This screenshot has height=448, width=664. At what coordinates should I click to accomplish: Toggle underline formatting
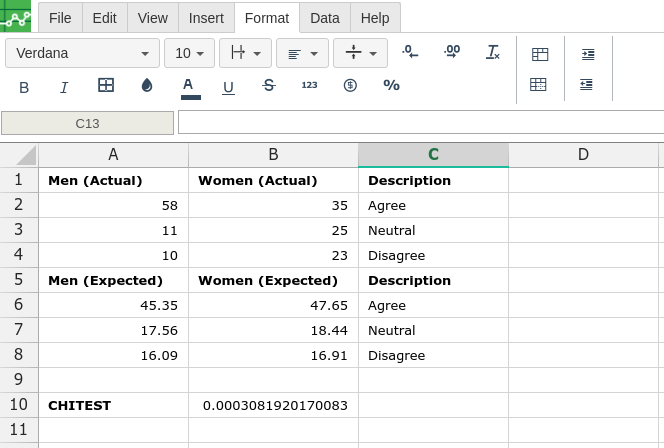tap(228, 87)
